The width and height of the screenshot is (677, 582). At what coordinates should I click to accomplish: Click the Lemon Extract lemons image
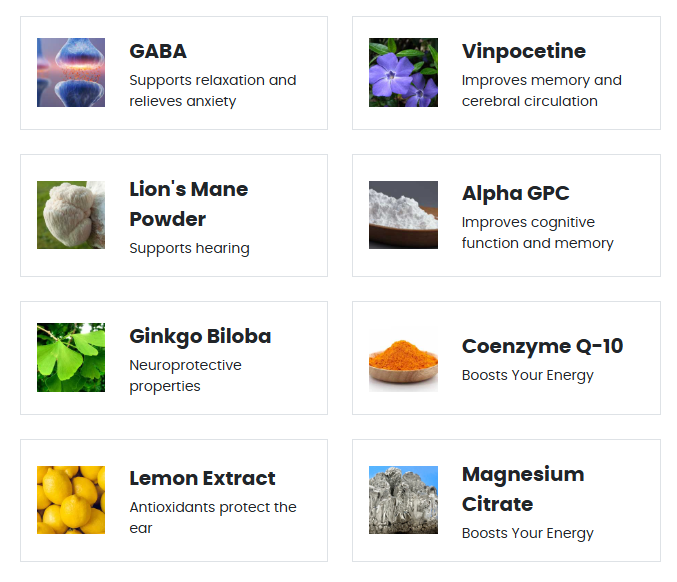pos(71,500)
